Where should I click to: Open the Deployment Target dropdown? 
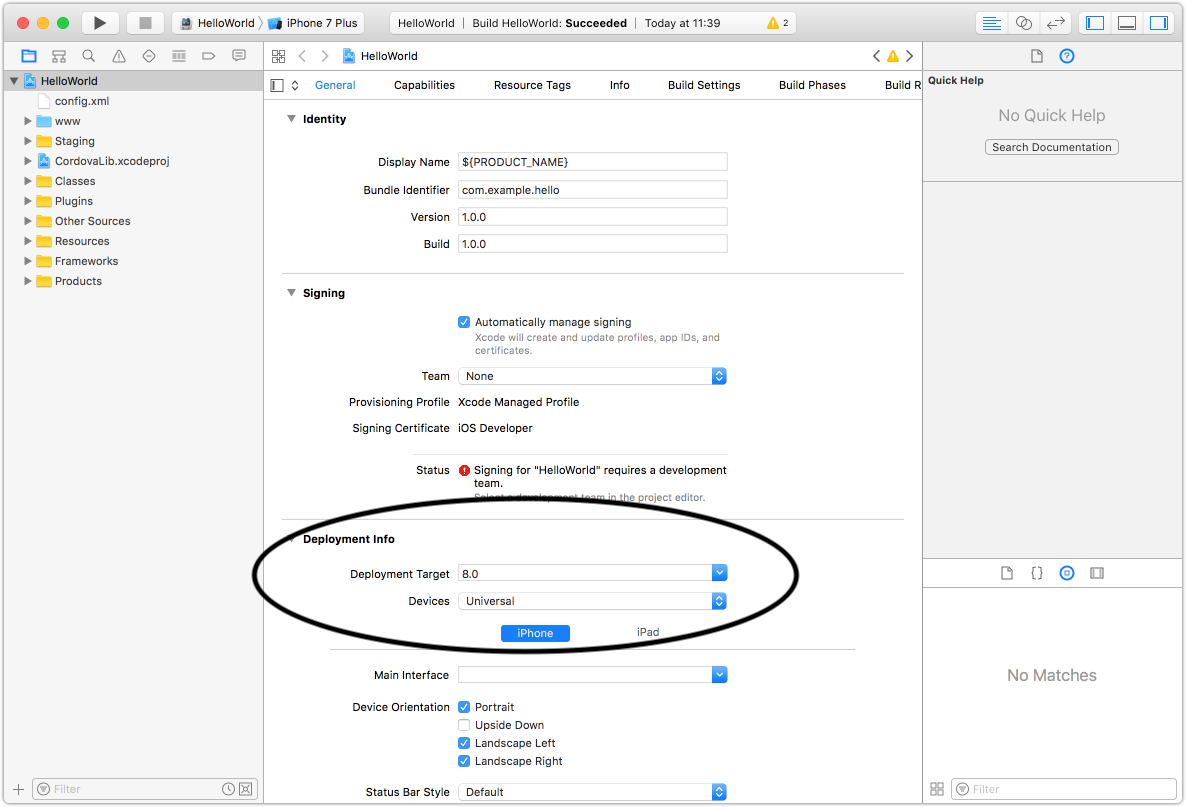(719, 572)
